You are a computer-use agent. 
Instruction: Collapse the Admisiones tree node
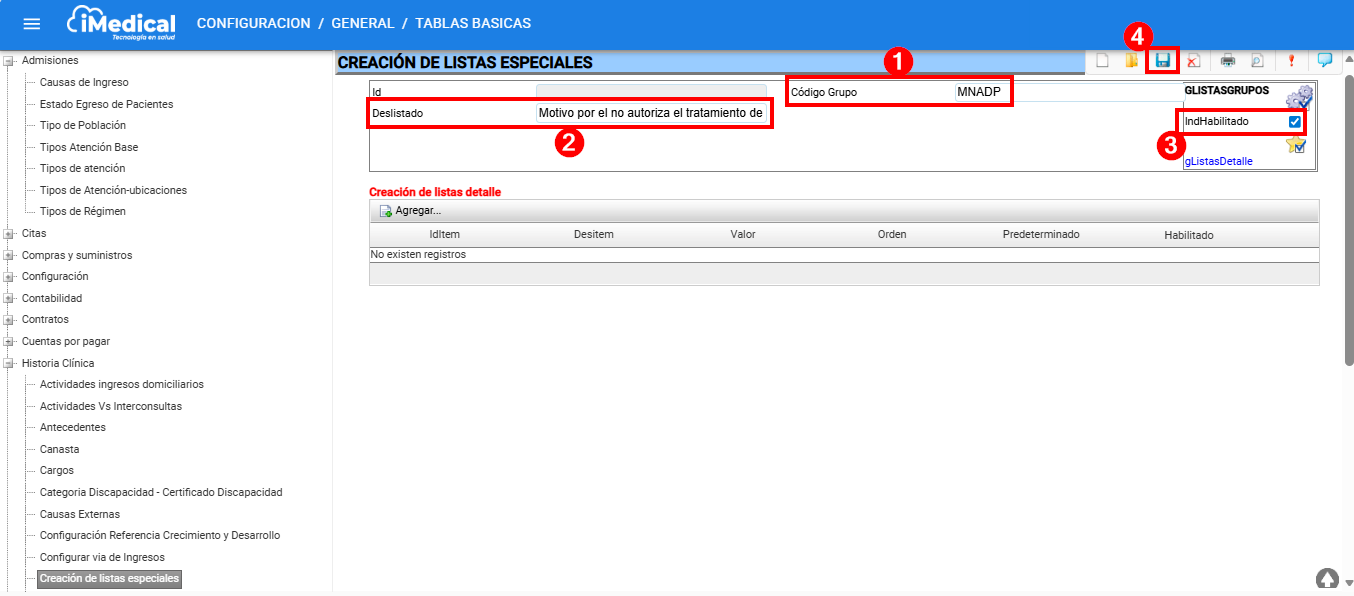point(9,61)
